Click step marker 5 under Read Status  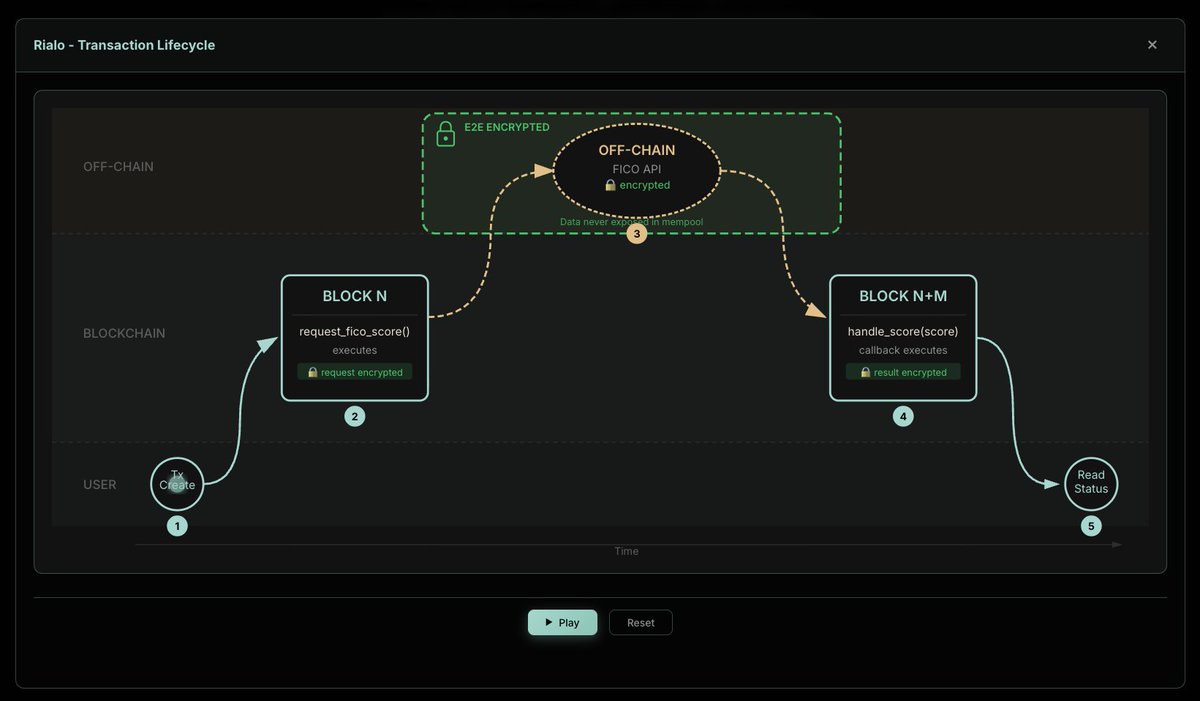click(1091, 526)
